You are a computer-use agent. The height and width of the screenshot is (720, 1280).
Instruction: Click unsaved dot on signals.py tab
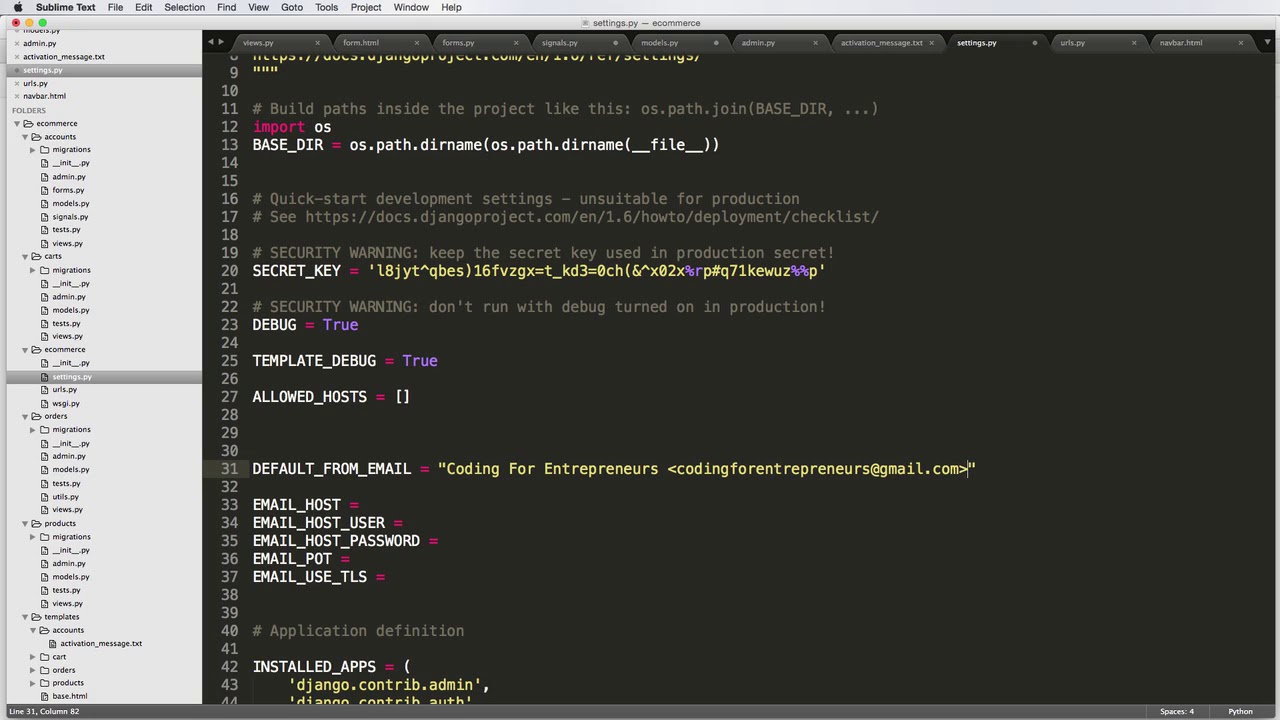pyautogui.click(x=615, y=43)
